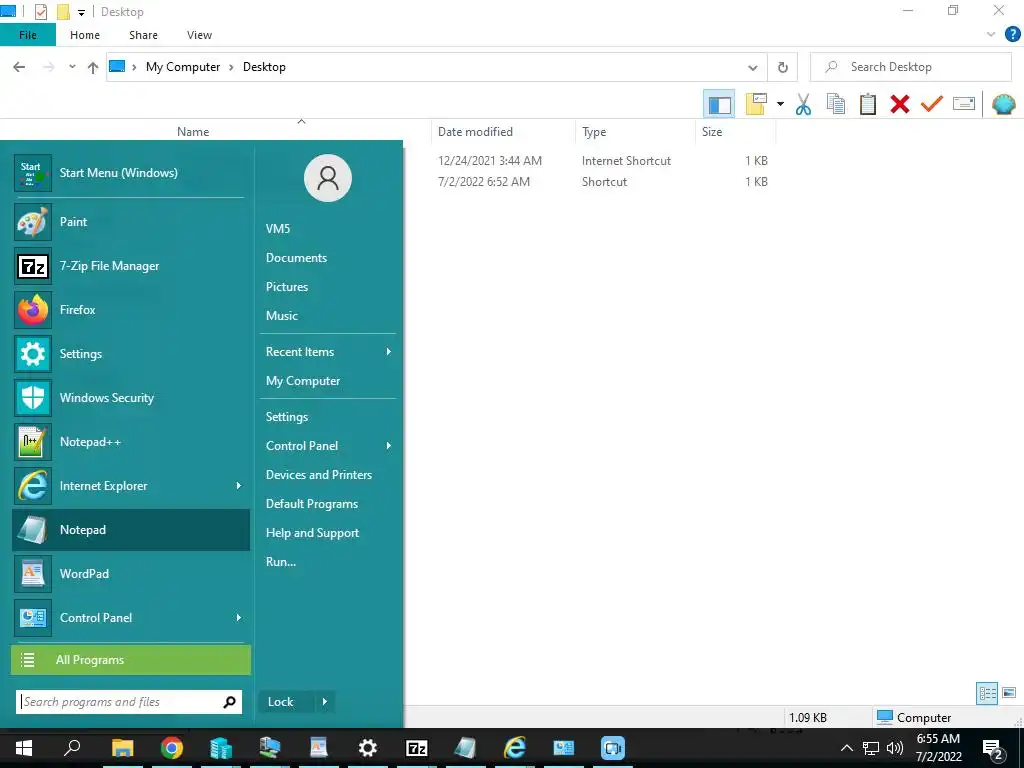Open Paint from the Start menu
The width and height of the screenshot is (1024, 768).
pos(131,222)
